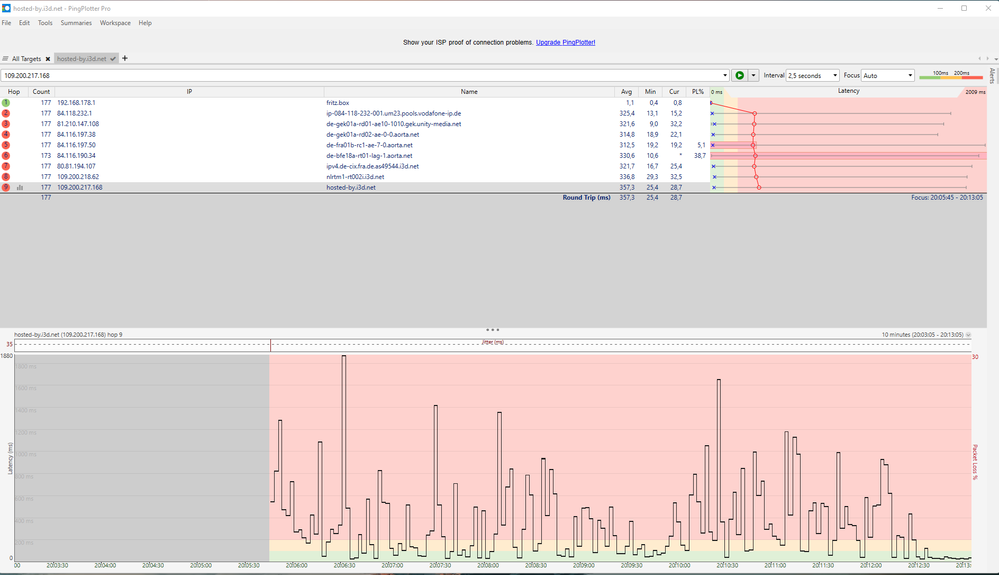Open the Interval 2,5 seconds dropdown
This screenshot has width=999, height=575.
[812, 75]
